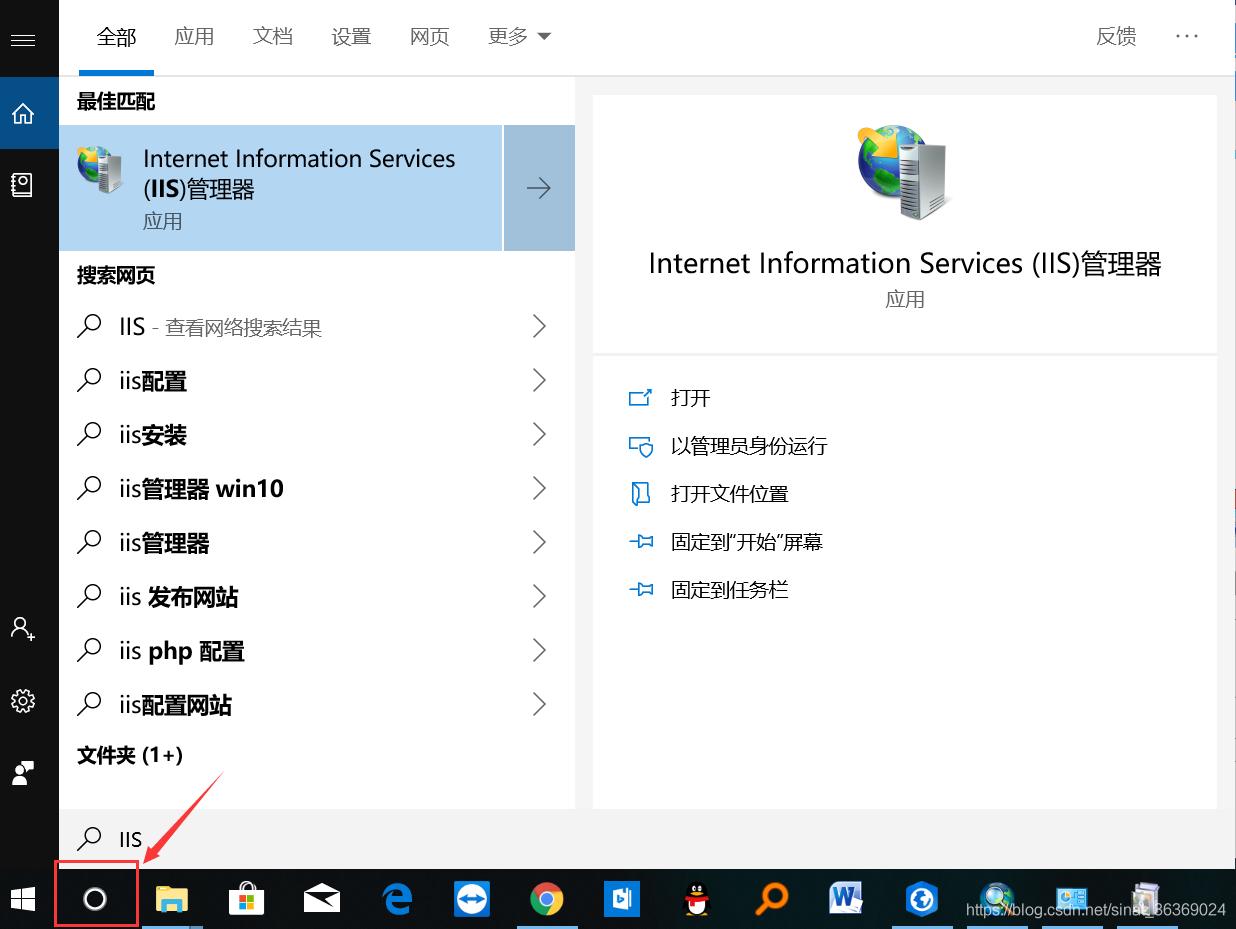Open Microsoft Word from the taskbar
Viewport: 1236px width, 929px height.
pyautogui.click(x=846, y=899)
